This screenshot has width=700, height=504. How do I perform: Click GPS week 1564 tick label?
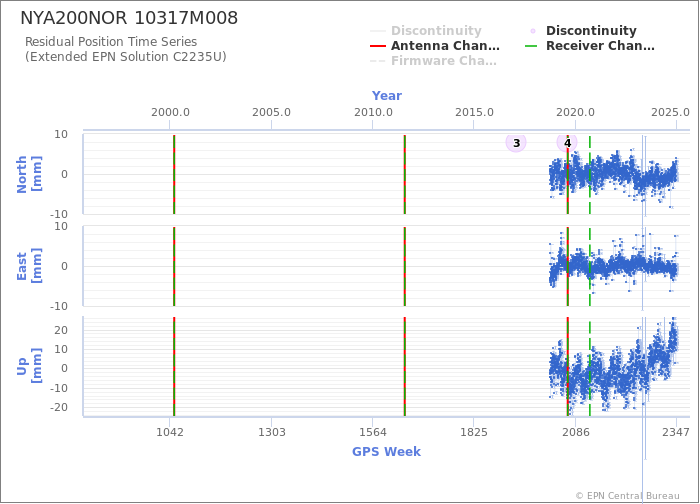tap(372, 432)
